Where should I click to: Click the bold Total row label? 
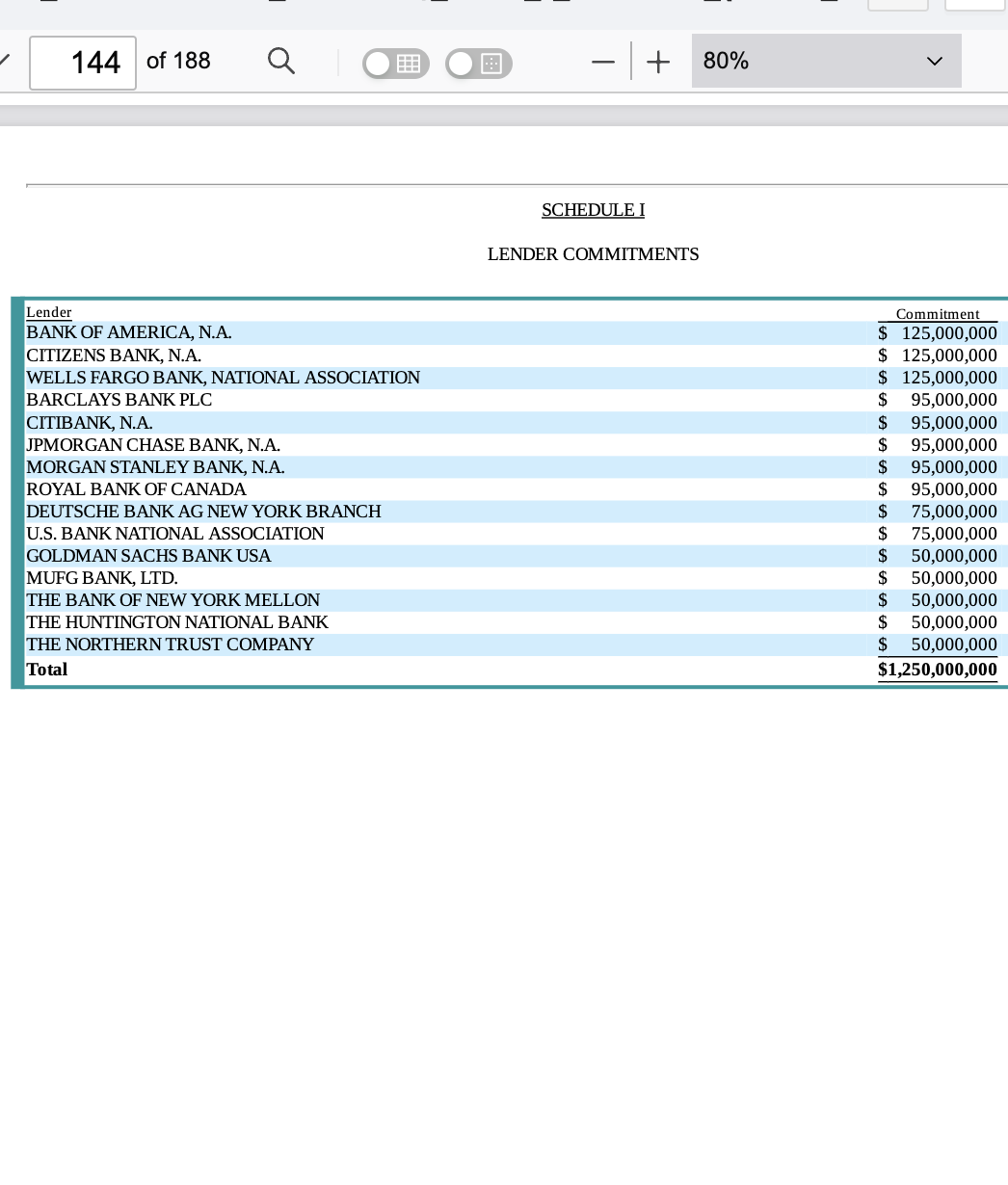click(x=47, y=670)
